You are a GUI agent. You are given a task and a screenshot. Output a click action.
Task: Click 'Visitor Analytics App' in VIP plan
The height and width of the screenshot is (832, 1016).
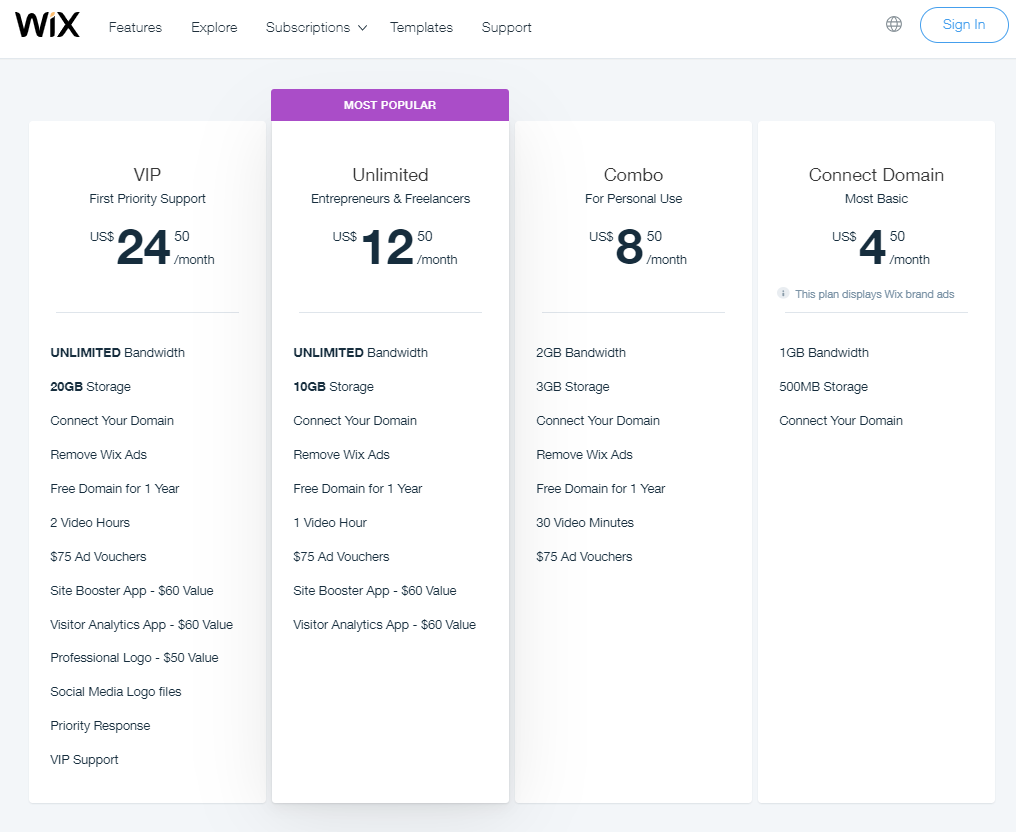(x=141, y=625)
